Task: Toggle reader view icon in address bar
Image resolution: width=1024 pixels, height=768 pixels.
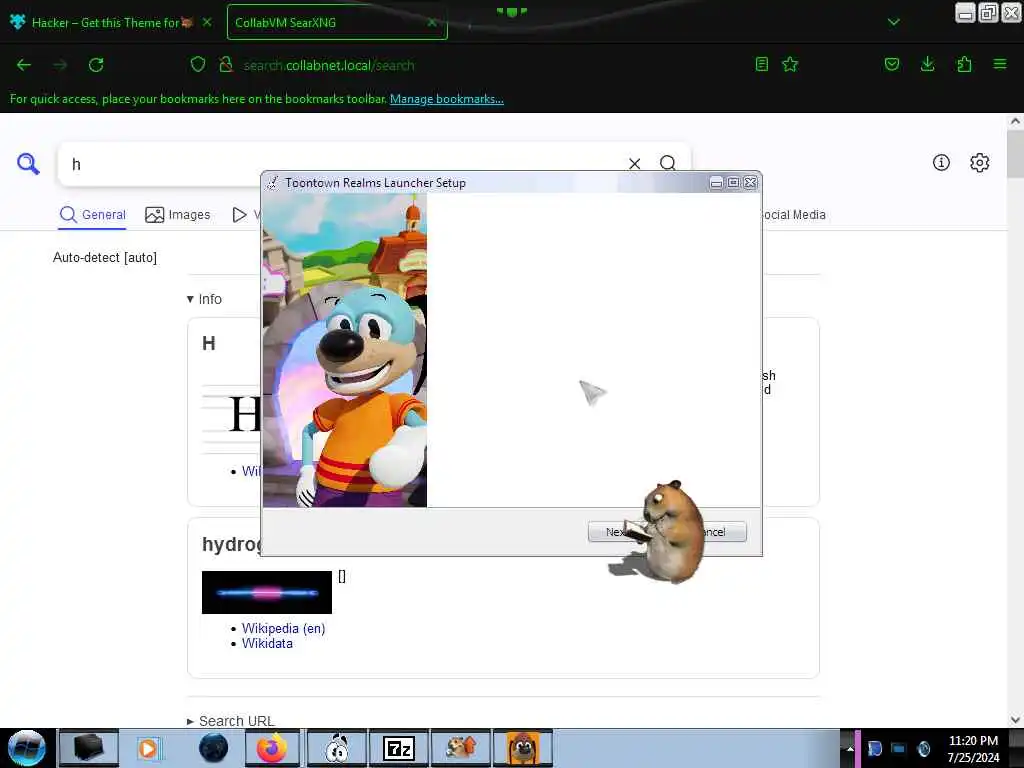Action: pos(761,64)
